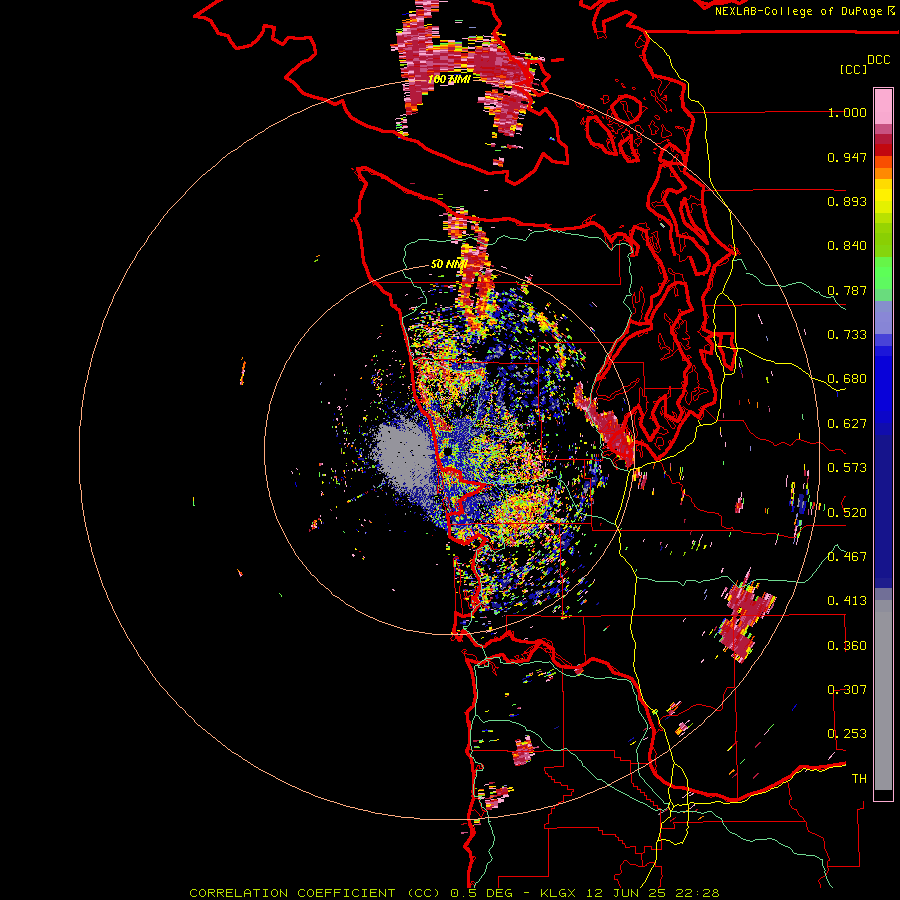Click the Correlation Coefficient KLGX caption text
900x900 pixels.
454,893
